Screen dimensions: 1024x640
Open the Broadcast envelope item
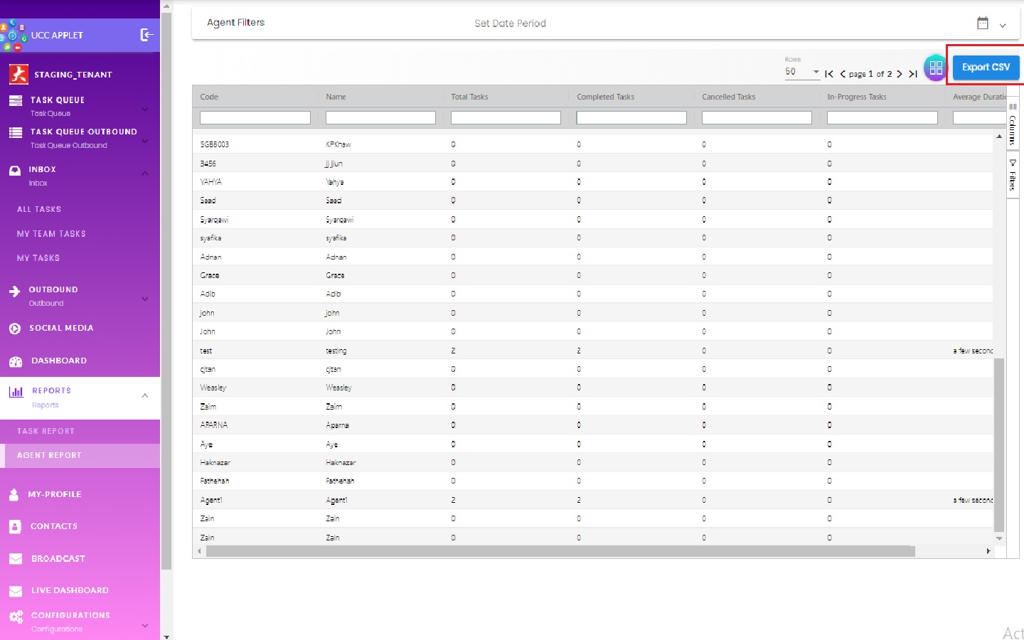[x=57, y=559]
